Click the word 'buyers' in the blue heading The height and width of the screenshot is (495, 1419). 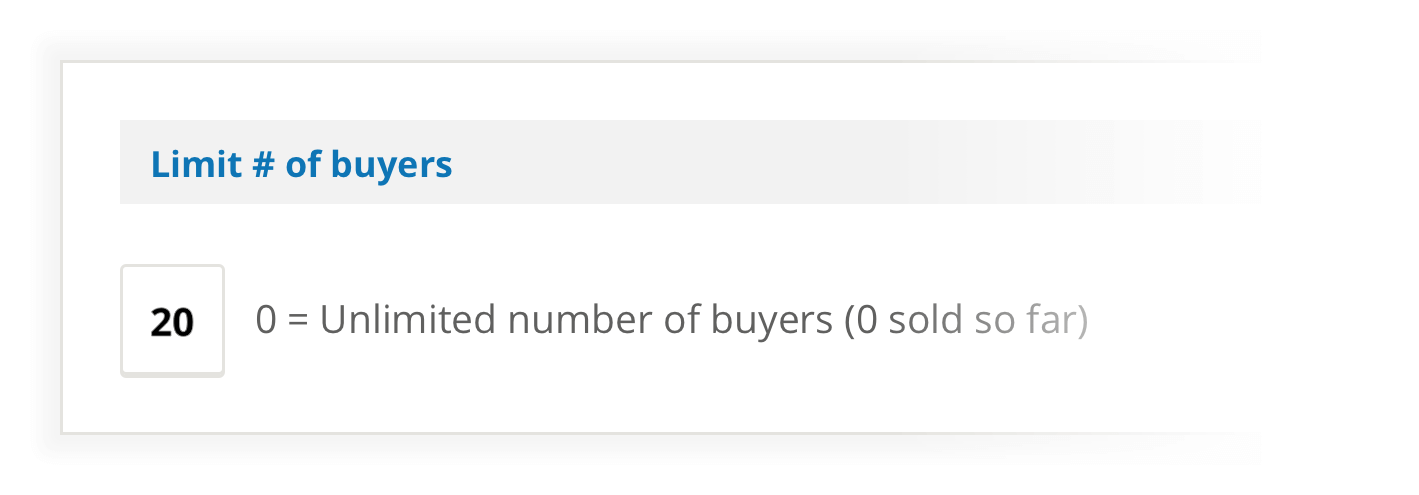(397, 166)
